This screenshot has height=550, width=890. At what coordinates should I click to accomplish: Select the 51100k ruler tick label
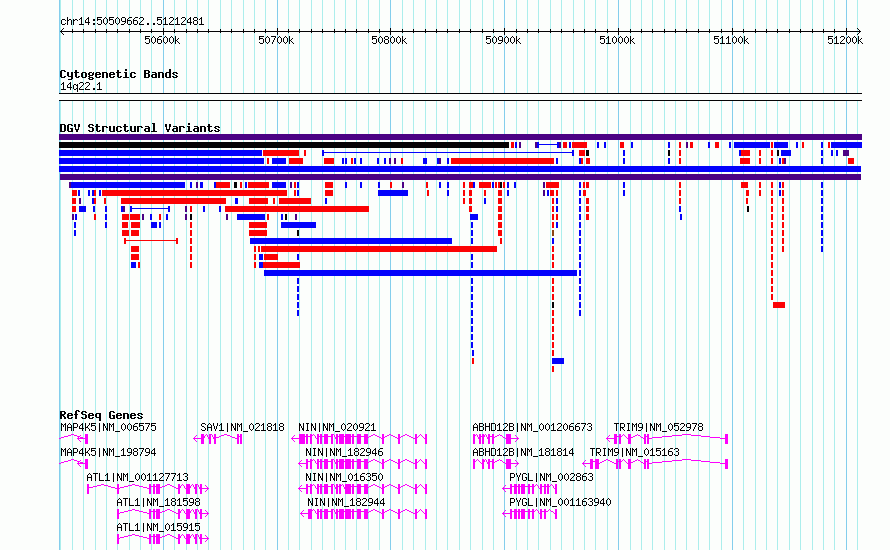pyautogui.click(x=731, y=40)
